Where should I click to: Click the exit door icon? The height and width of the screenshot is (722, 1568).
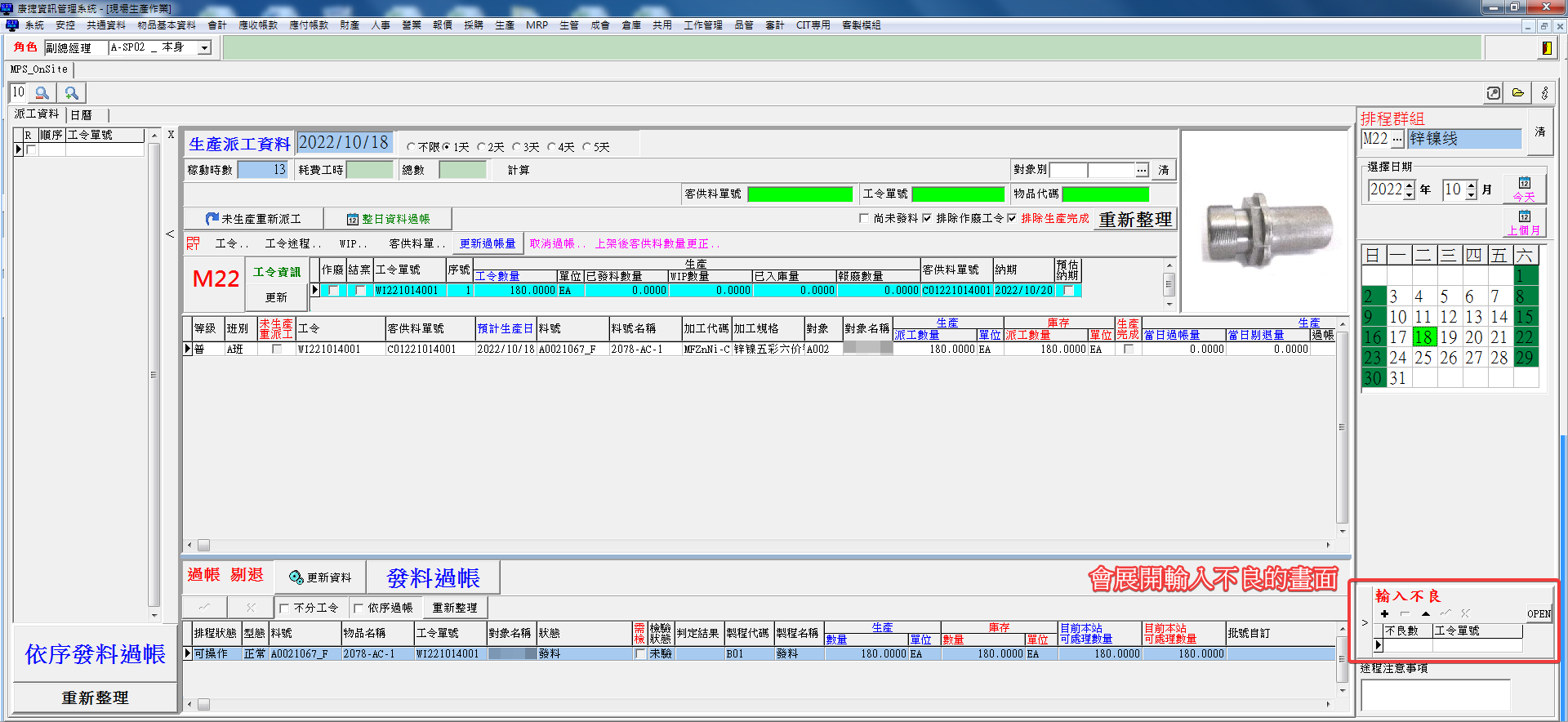coord(1546,48)
